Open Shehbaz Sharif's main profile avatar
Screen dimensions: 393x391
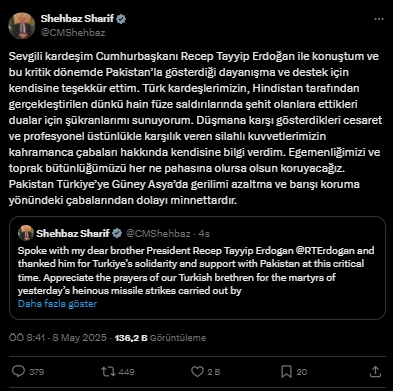point(22,25)
